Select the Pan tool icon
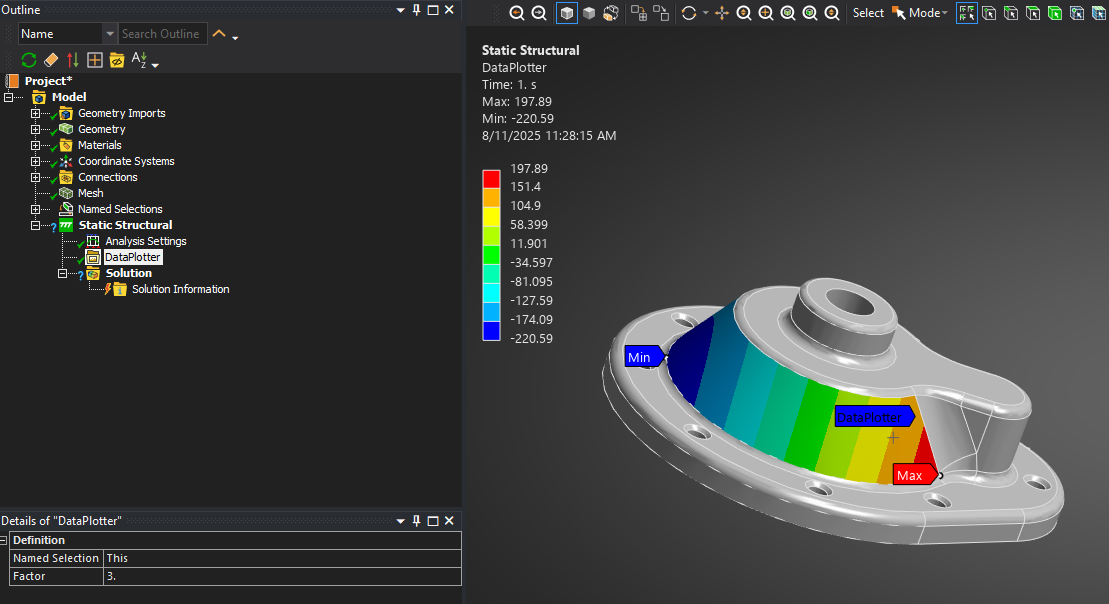 722,13
